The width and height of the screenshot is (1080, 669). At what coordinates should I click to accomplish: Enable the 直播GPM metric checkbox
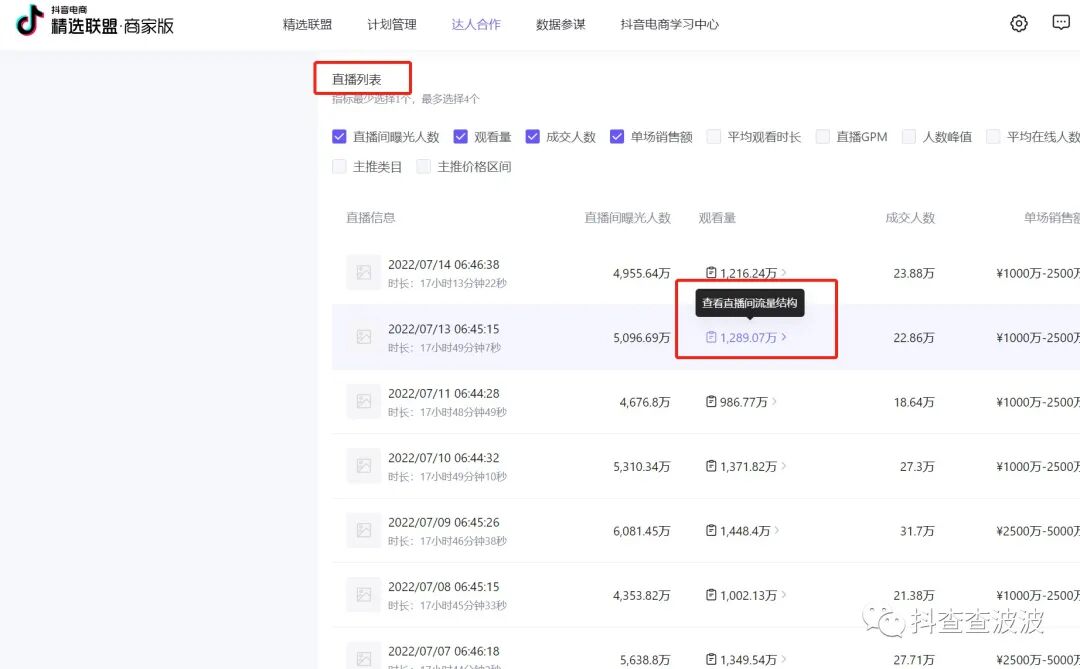tap(822, 137)
